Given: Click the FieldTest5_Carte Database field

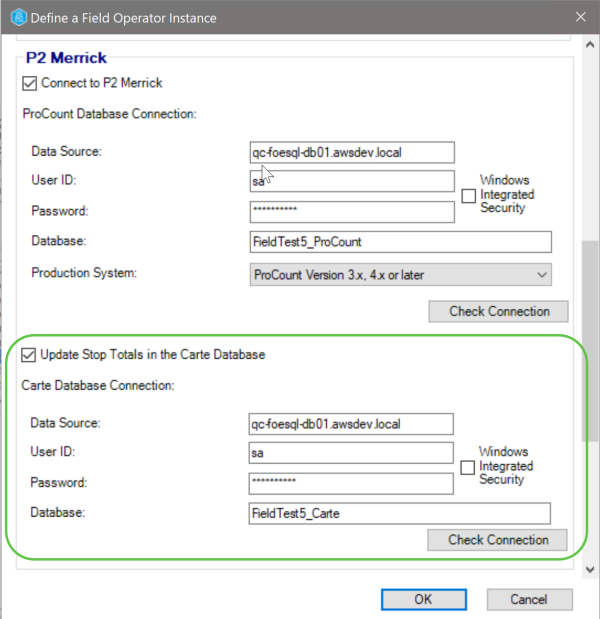Looking at the screenshot, I should pos(399,514).
